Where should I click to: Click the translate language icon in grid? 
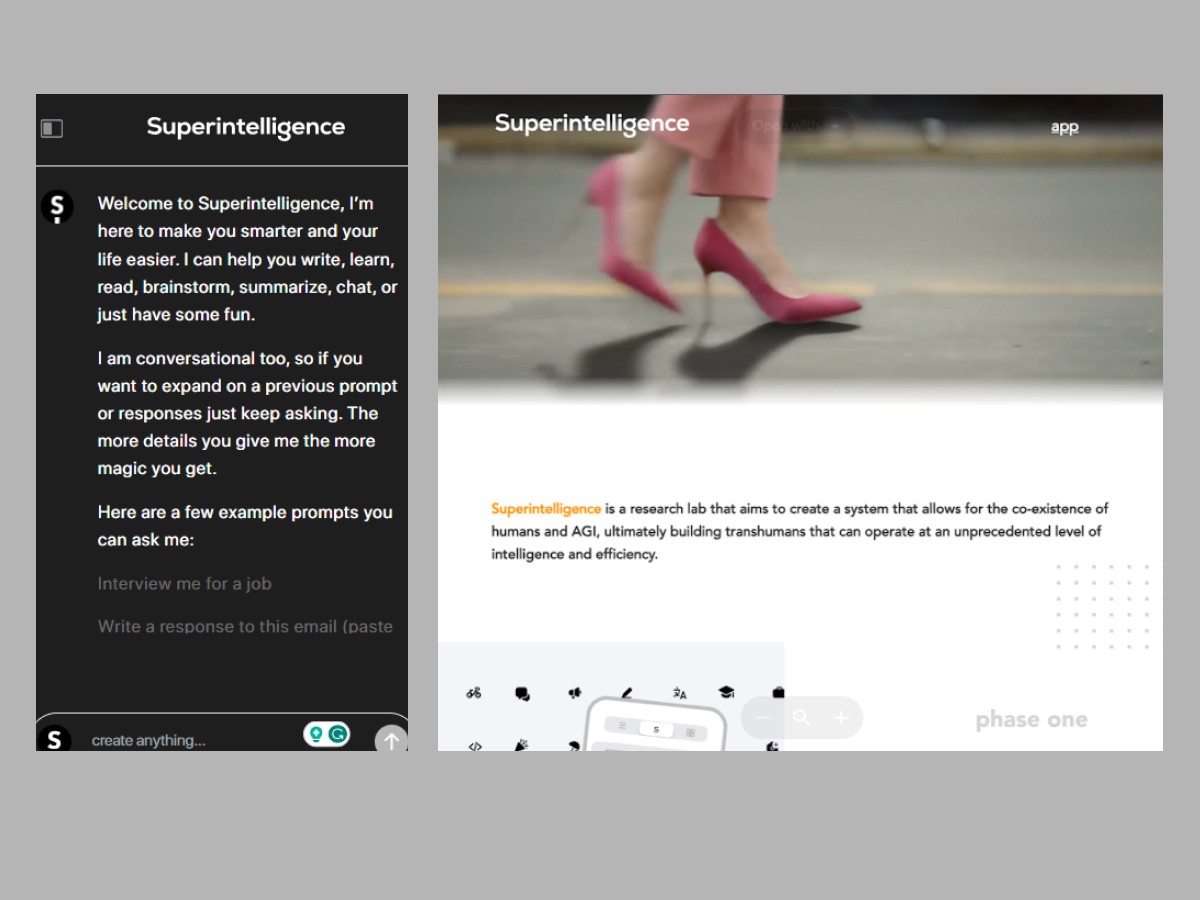pos(680,692)
